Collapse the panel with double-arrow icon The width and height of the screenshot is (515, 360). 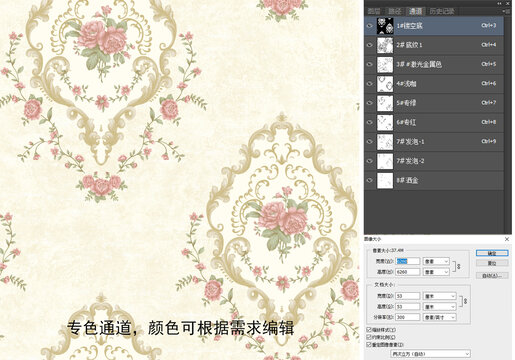pos(499,3)
